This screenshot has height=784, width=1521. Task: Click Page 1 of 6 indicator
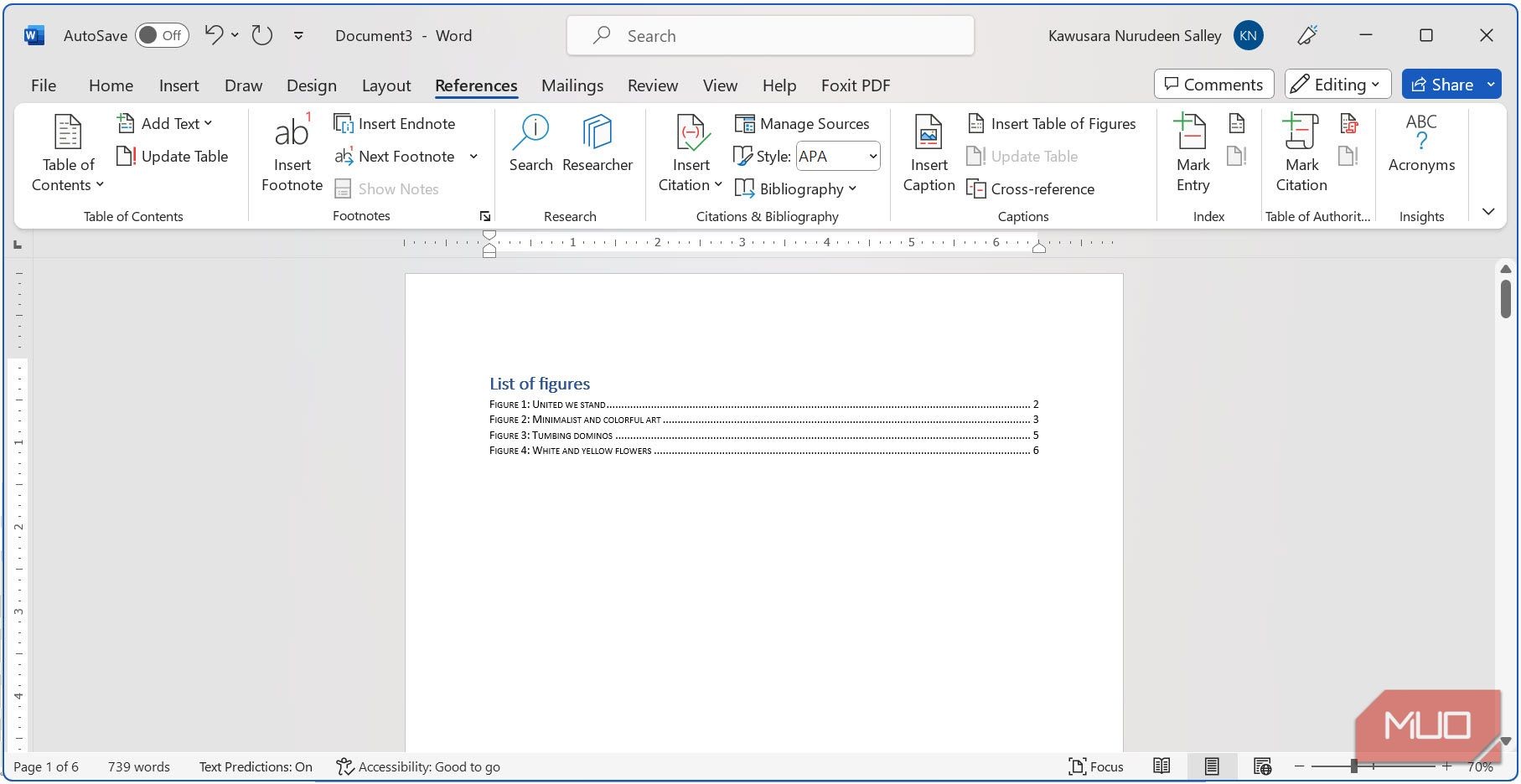pos(46,766)
